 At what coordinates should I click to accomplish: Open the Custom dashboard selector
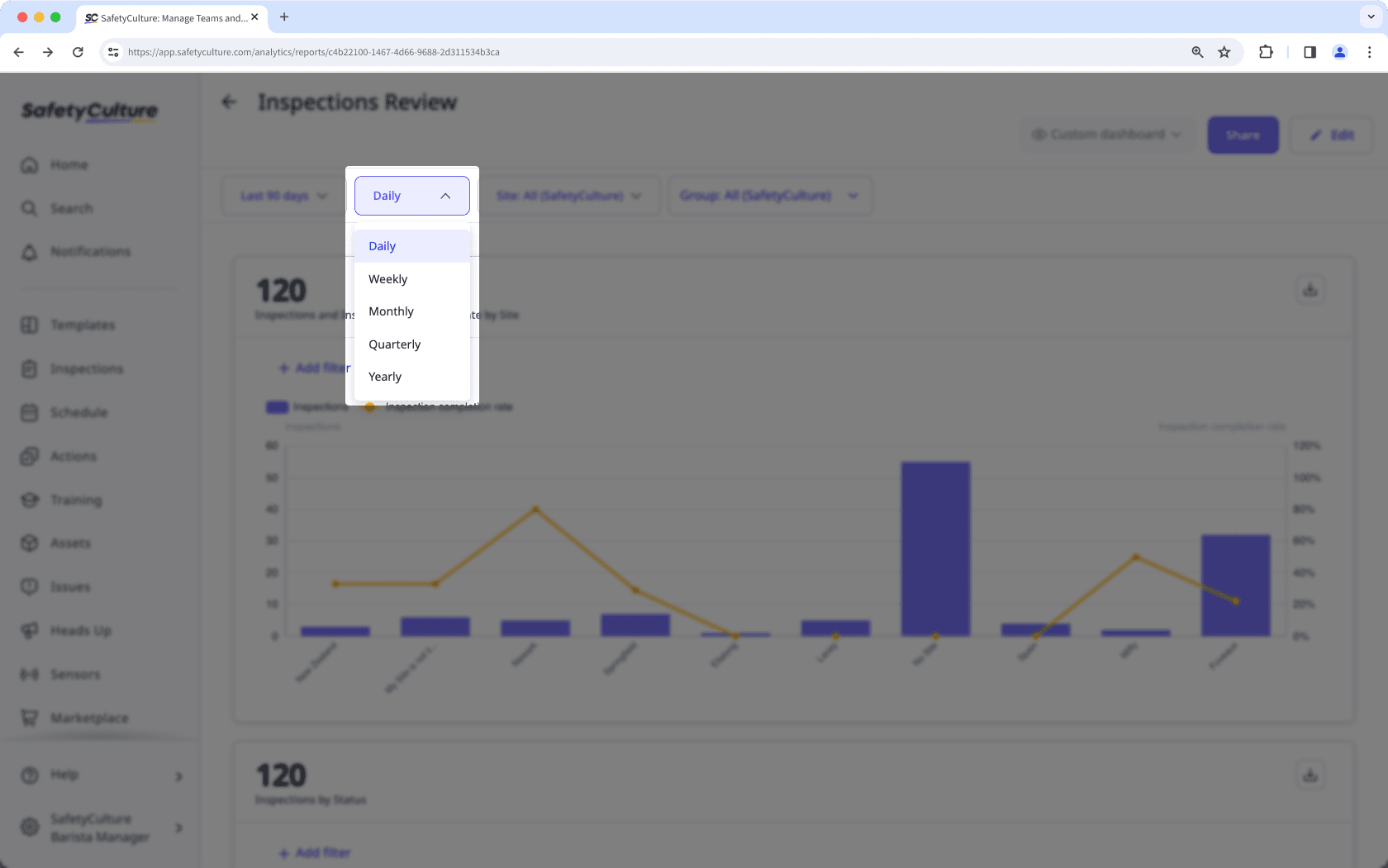tap(1106, 134)
